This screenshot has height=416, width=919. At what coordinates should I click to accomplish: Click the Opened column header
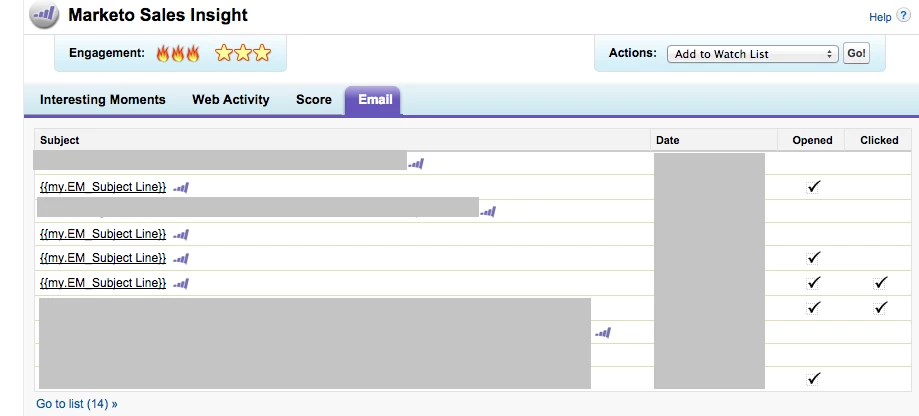click(x=812, y=140)
